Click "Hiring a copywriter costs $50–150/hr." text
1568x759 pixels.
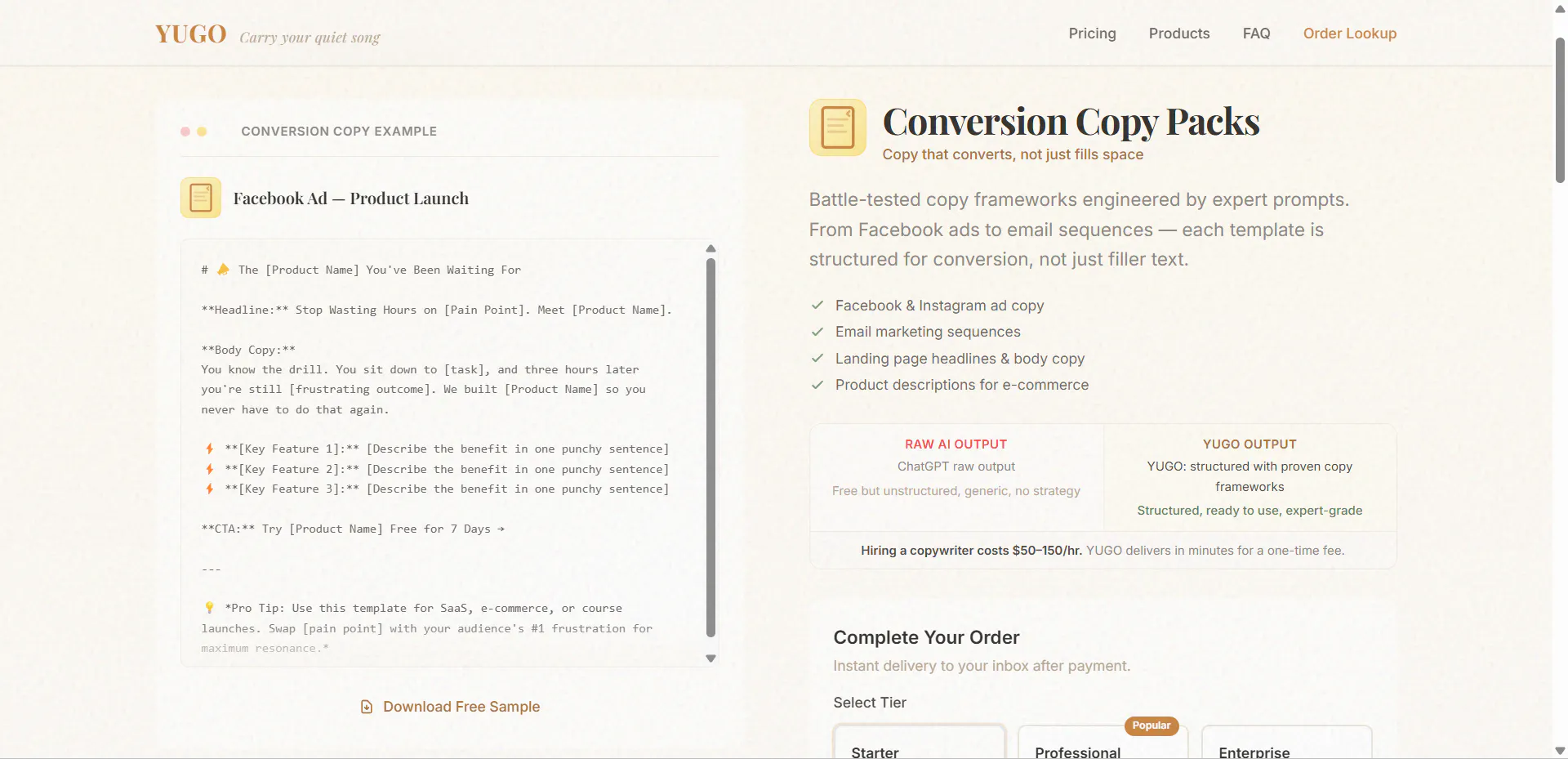coord(971,551)
